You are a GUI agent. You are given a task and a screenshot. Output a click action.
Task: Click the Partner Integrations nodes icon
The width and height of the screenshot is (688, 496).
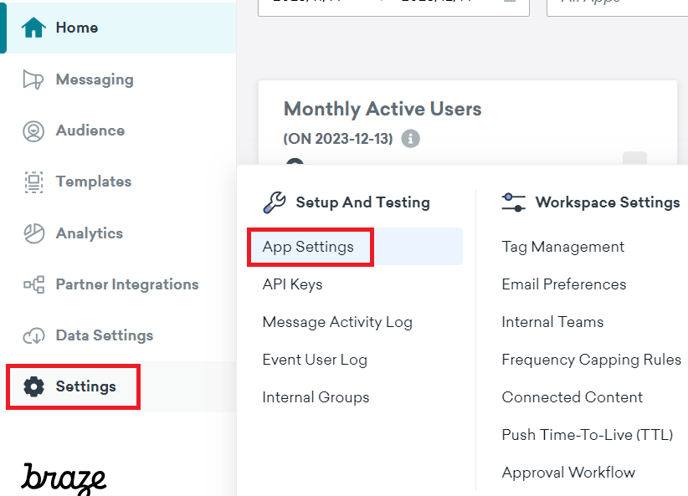[34, 284]
